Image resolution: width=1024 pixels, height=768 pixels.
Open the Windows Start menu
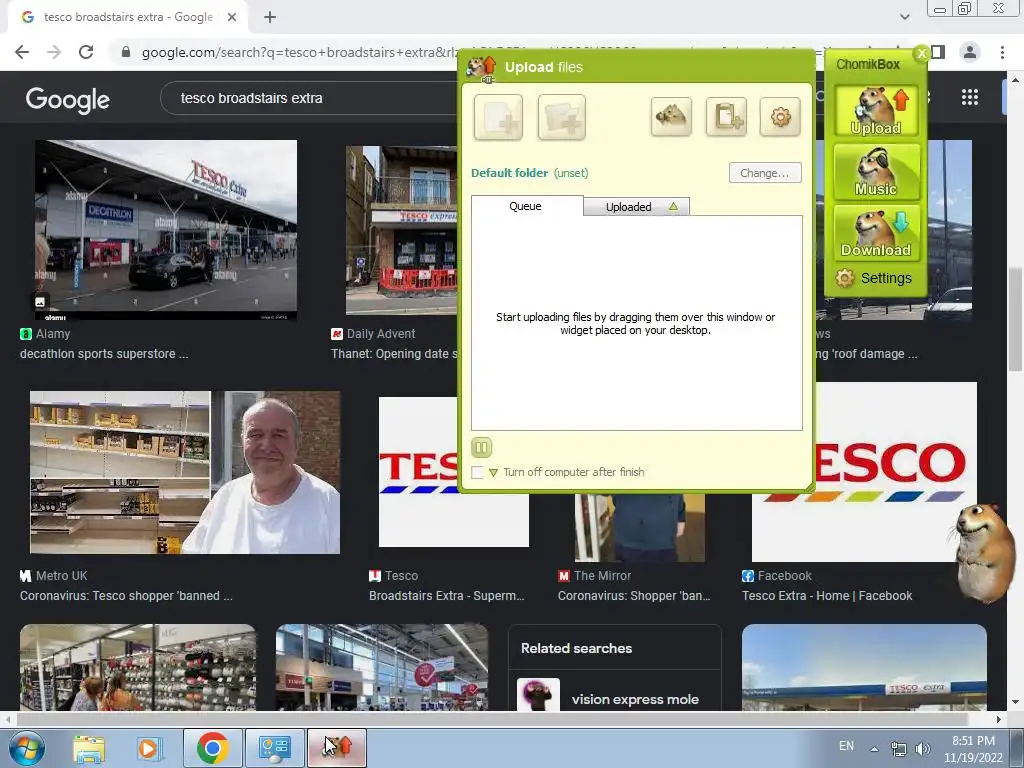(27, 748)
